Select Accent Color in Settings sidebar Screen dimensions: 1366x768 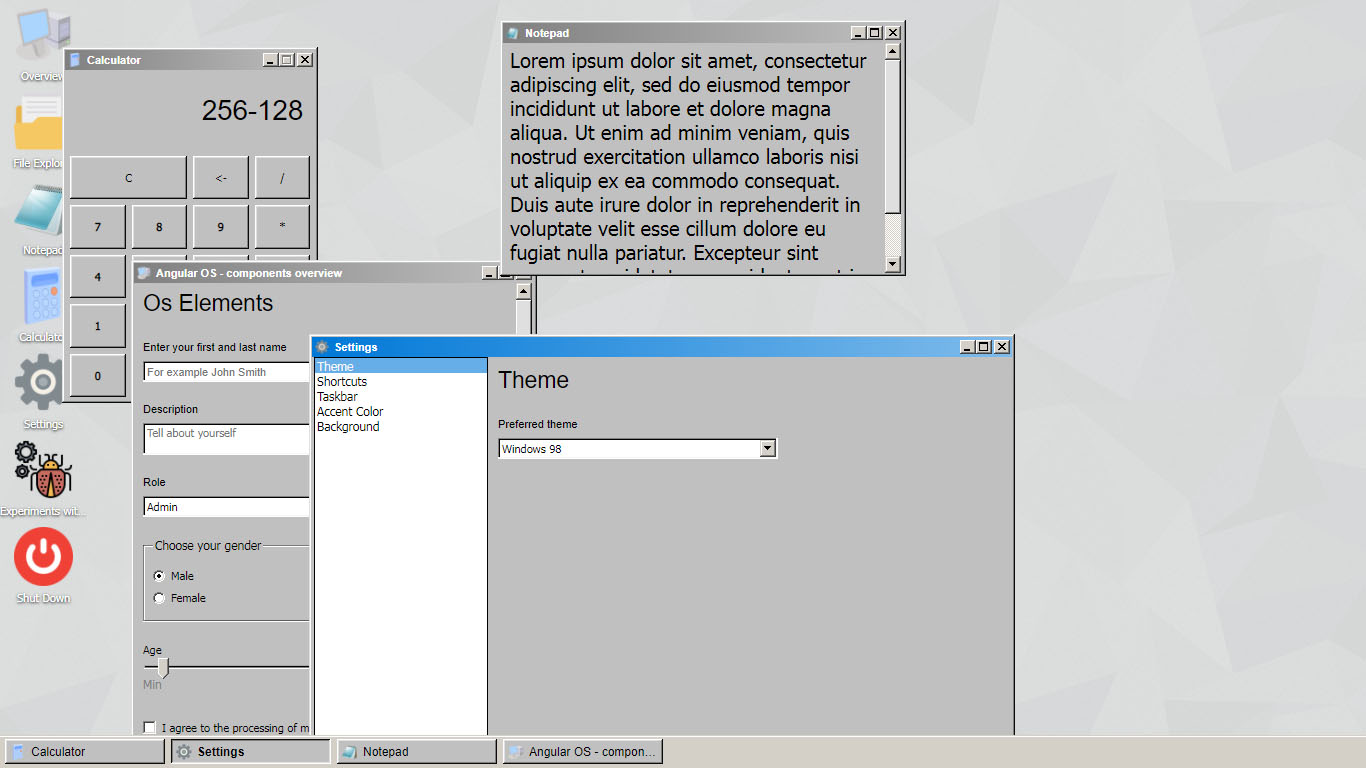pos(350,411)
